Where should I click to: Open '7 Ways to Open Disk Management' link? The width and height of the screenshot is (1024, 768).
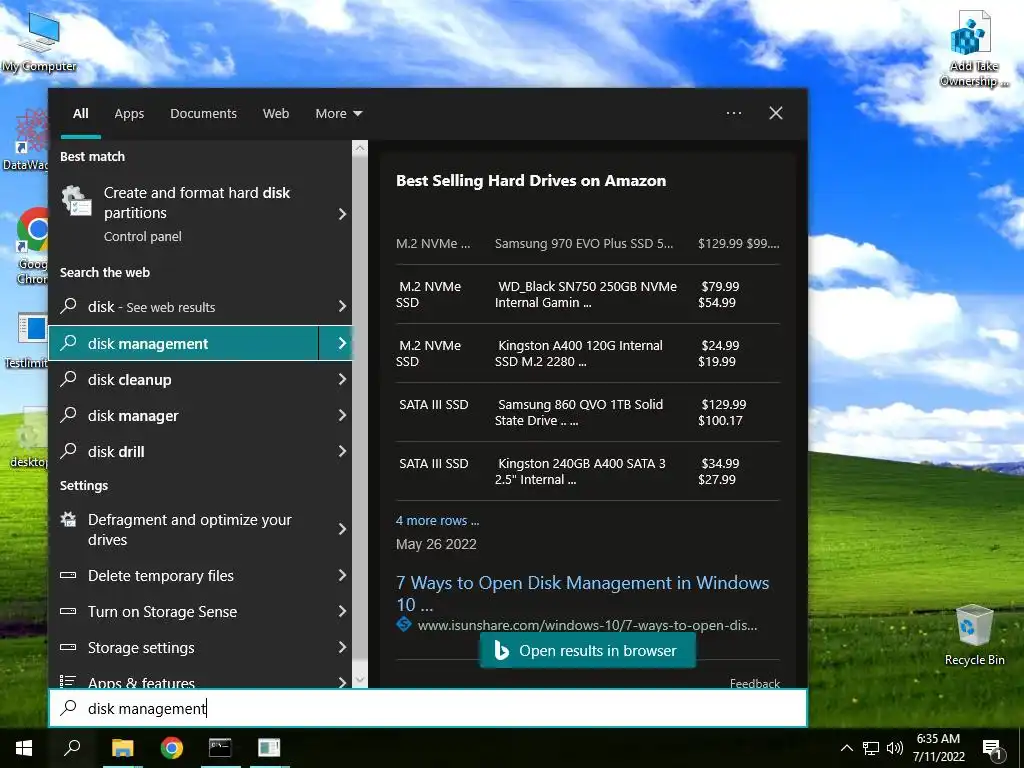point(582,593)
